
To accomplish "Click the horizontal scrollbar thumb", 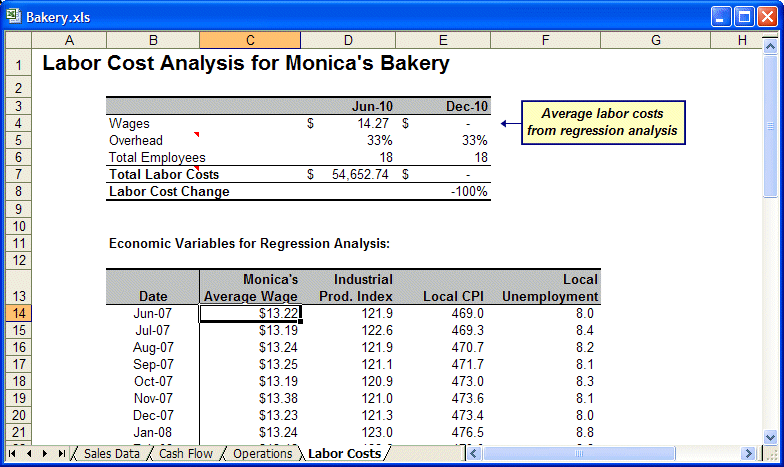I will (578, 454).
